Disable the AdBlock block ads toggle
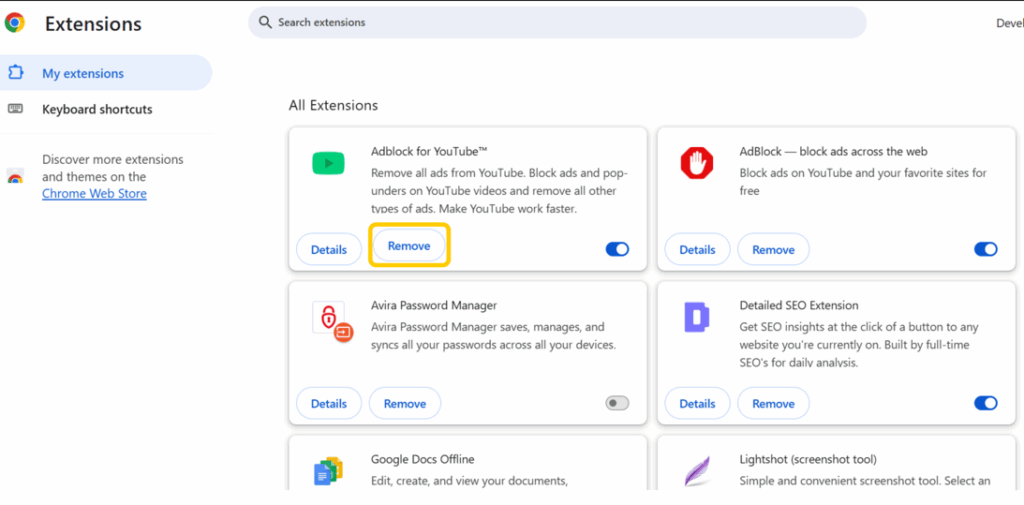Screen dimensions: 1024x505 (985, 249)
